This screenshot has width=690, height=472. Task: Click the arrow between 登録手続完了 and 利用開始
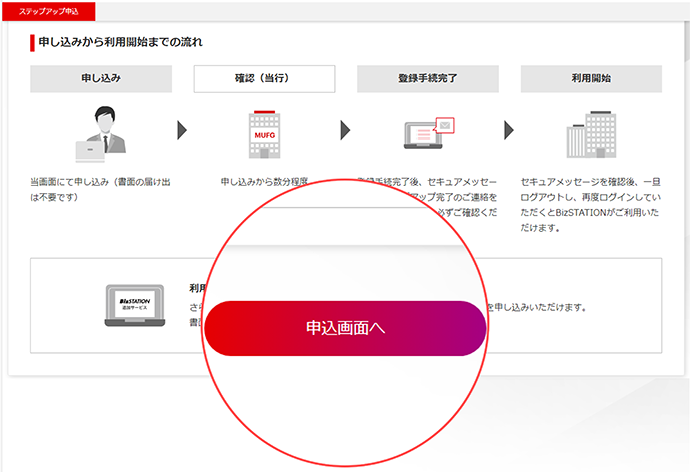point(508,130)
